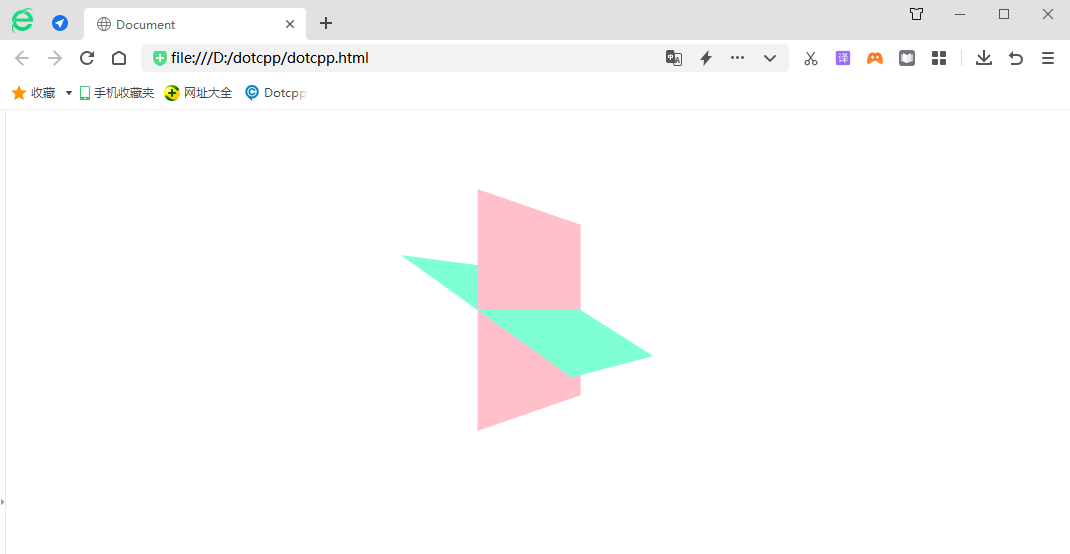Click the lightning speed mode icon
The image size is (1070, 554).
[x=705, y=58]
